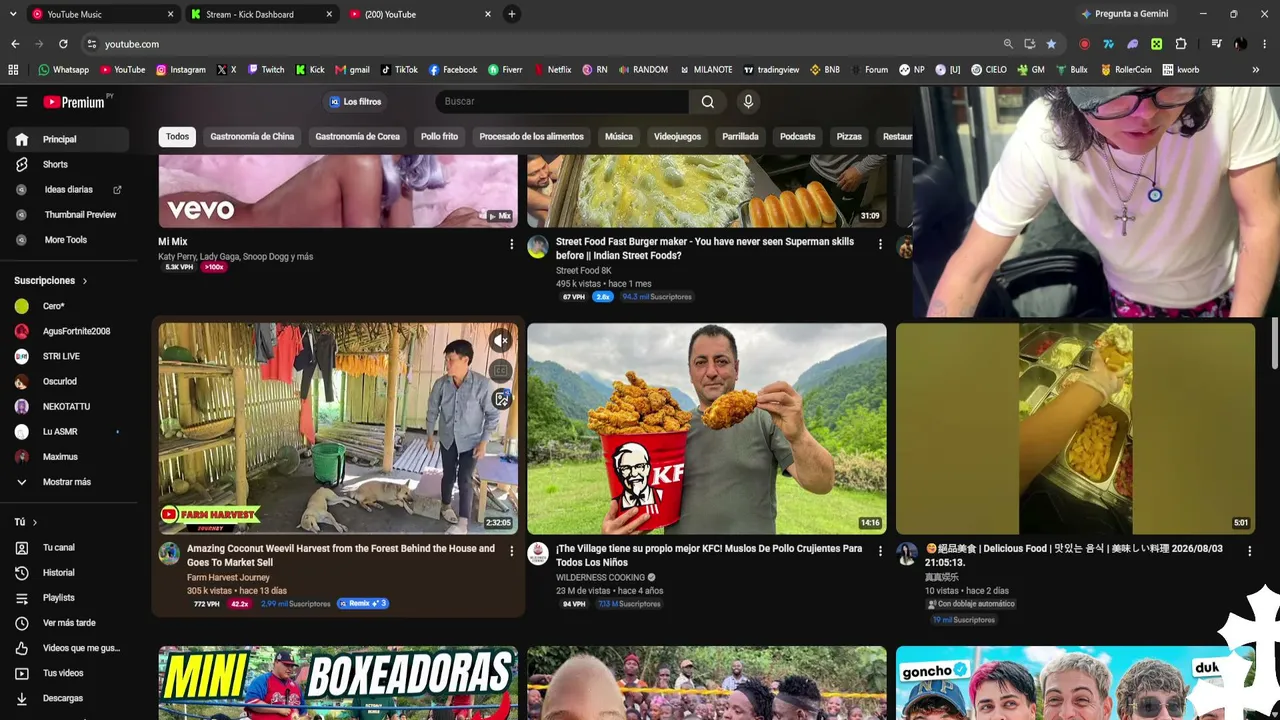Viewport: 1280px width, 720px height.
Task: Open options for the Delicious Food video
Action: coord(1249,551)
